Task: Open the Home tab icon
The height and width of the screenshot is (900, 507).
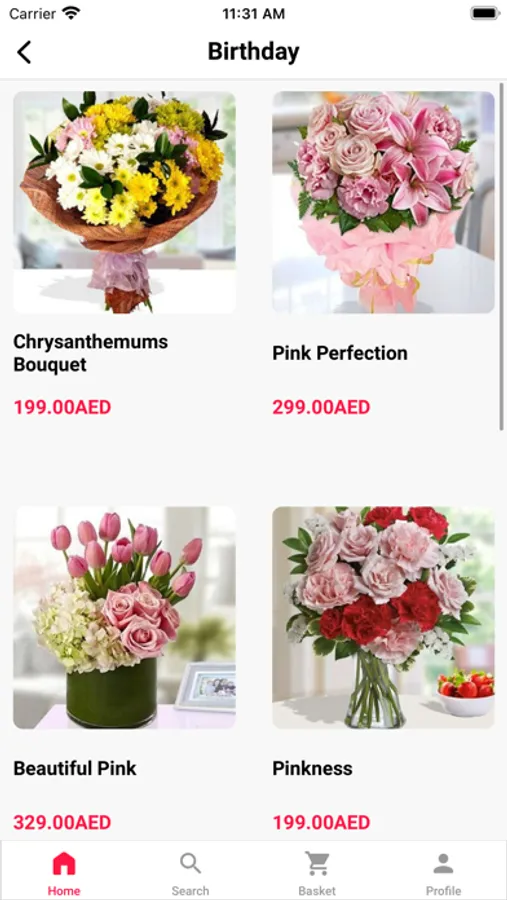Action: [x=64, y=863]
